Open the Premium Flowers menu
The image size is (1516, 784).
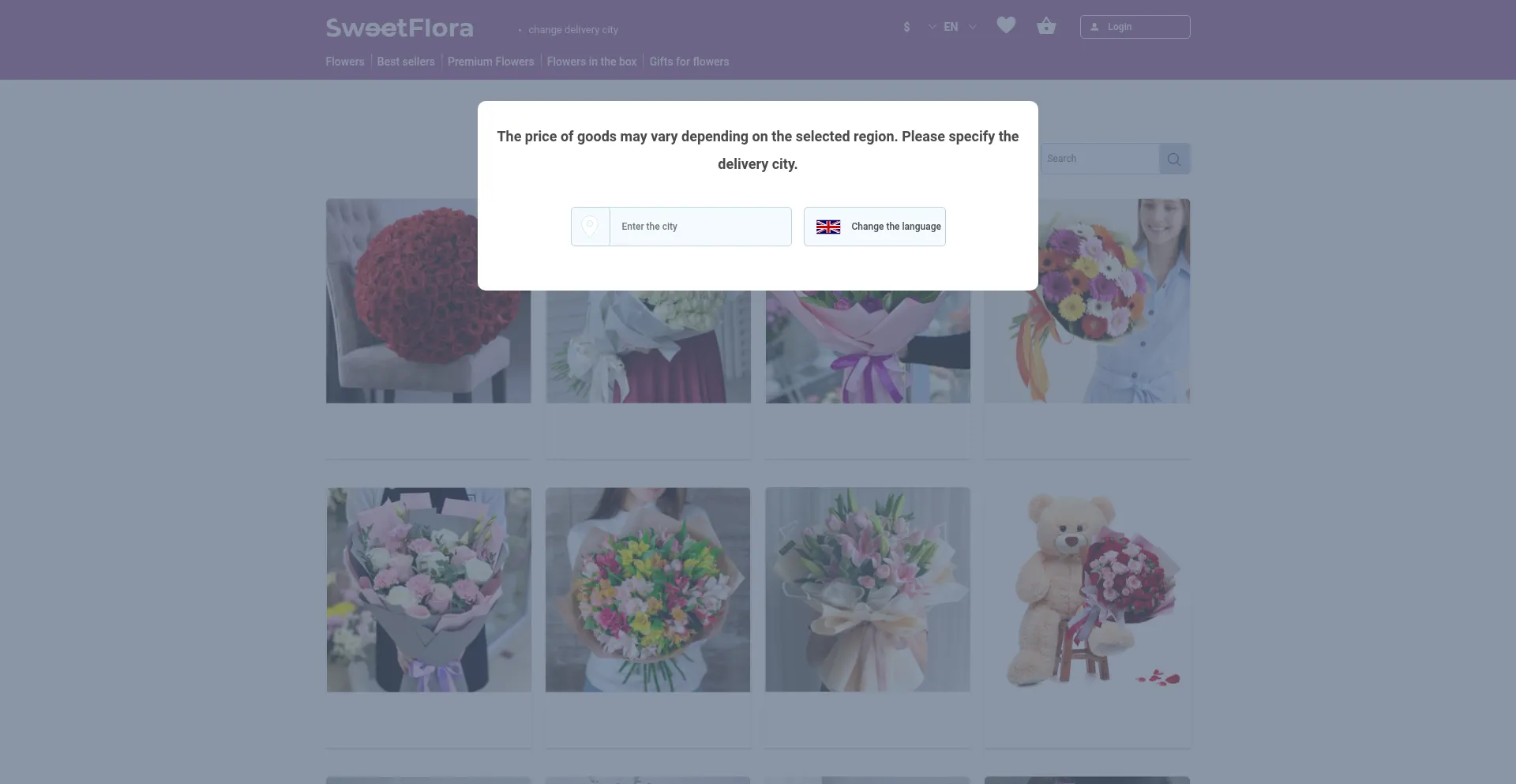490,62
